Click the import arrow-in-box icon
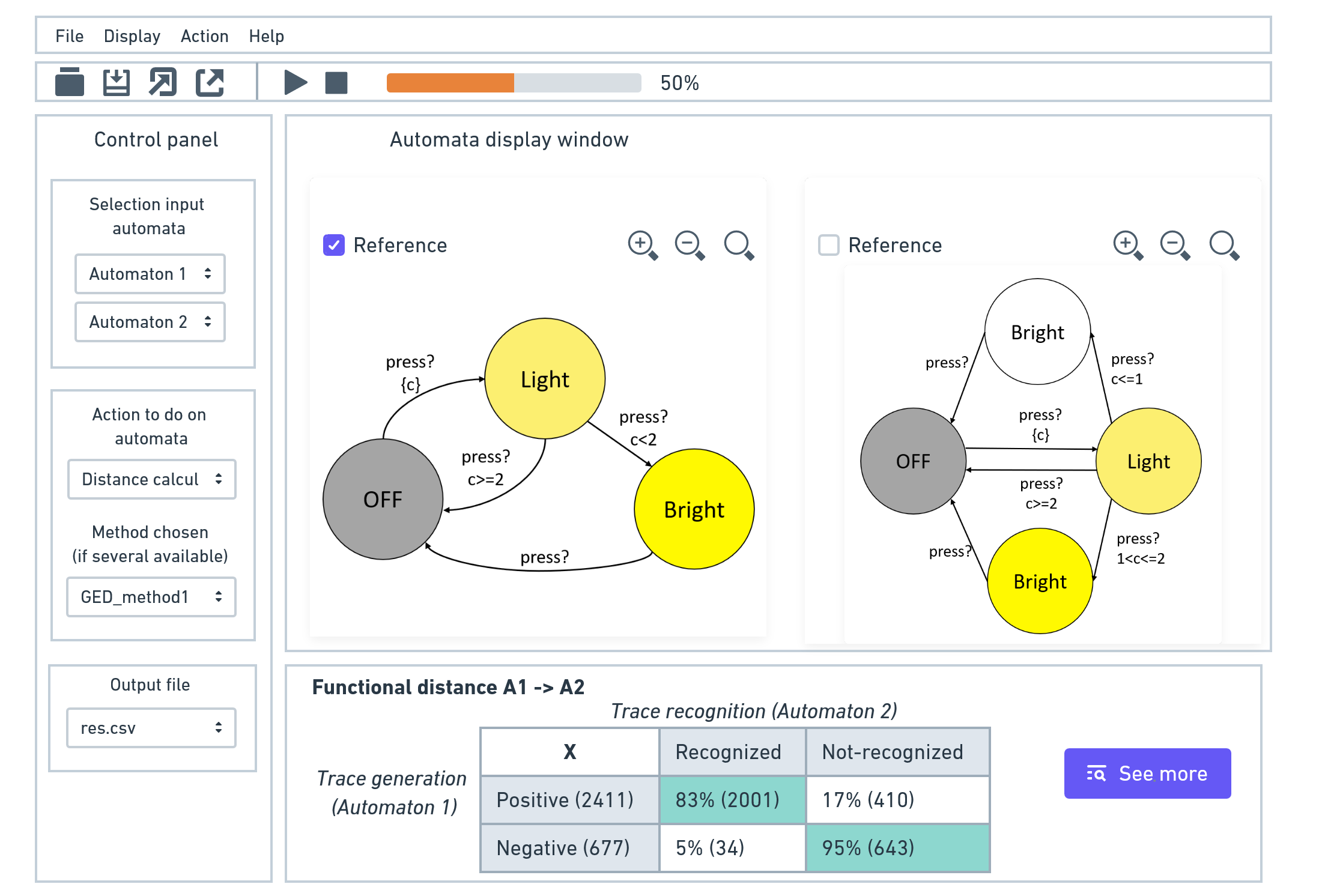Viewport: 1319px width, 896px height. tap(163, 82)
